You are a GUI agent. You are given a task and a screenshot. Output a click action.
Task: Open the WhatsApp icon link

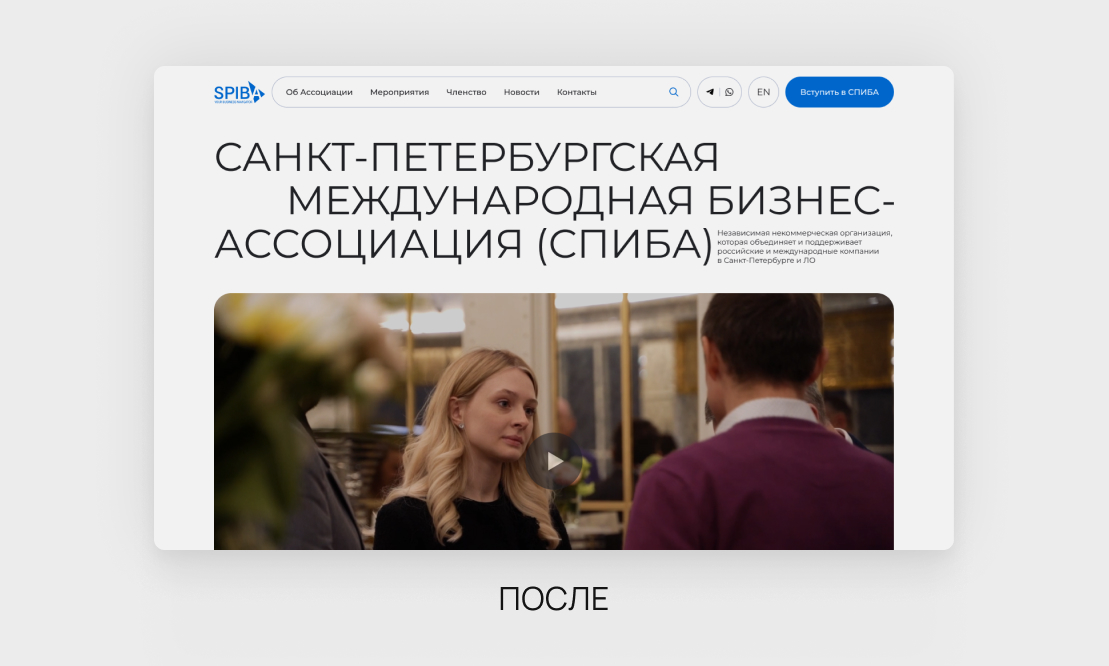[729, 92]
